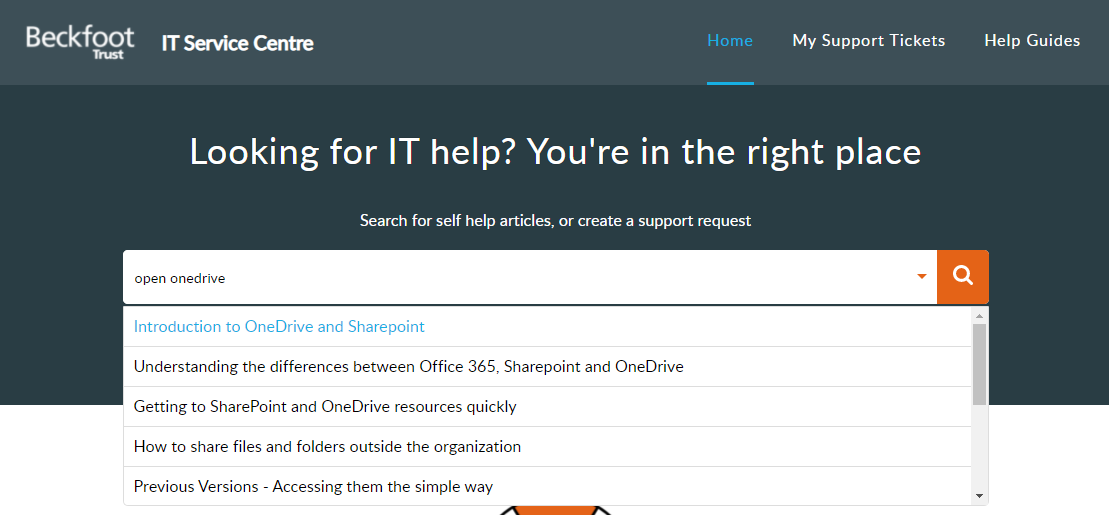Click the Beckfoot Trust logo
The image size is (1109, 515).
click(80, 42)
